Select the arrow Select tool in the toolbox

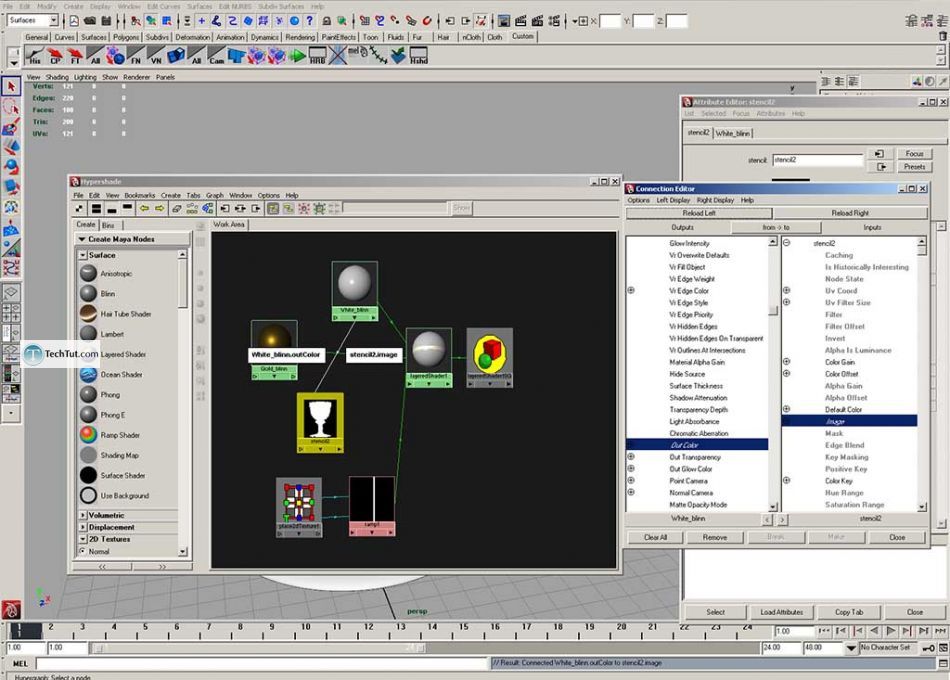(x=11, y=87)
